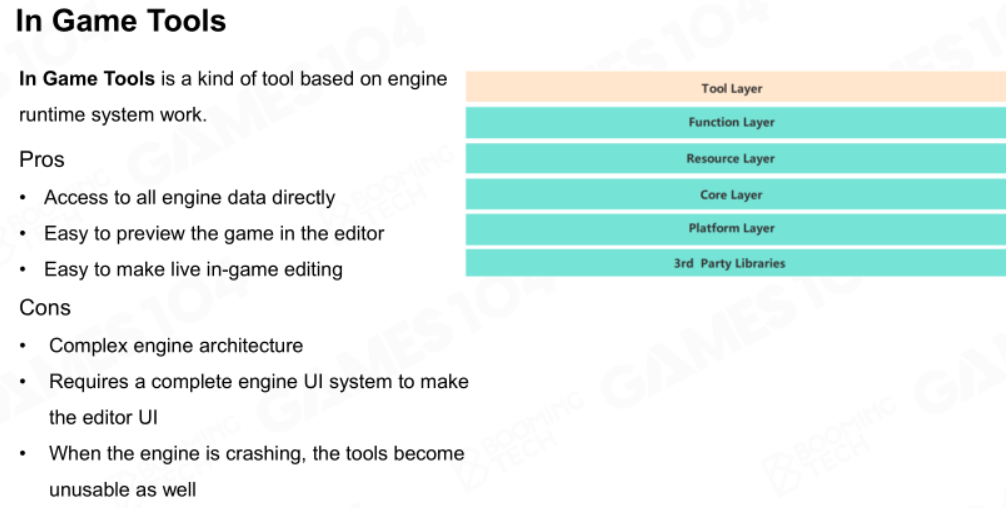Image resolution: width=1006 pixels, height=508 pixels.
Task: Click Complex engine architecture bullet
Action: pyautogui.click(x=176, y=346)
